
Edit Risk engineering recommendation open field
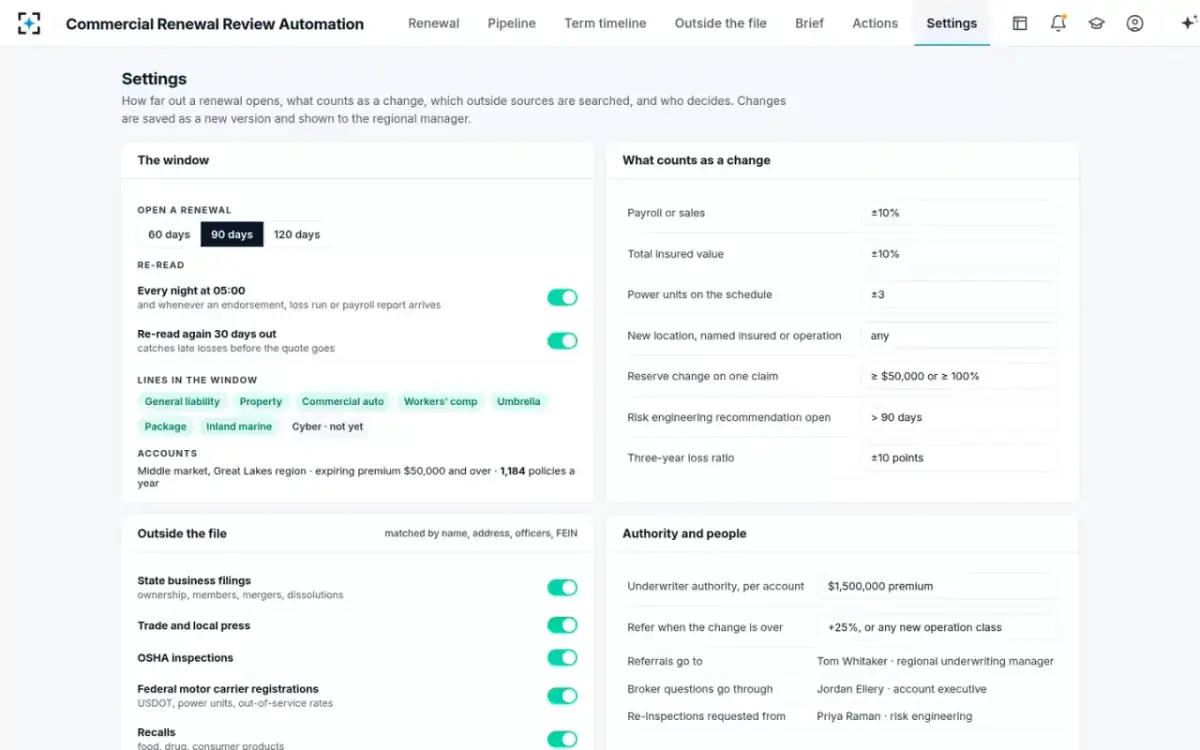(x=960, y=417)
